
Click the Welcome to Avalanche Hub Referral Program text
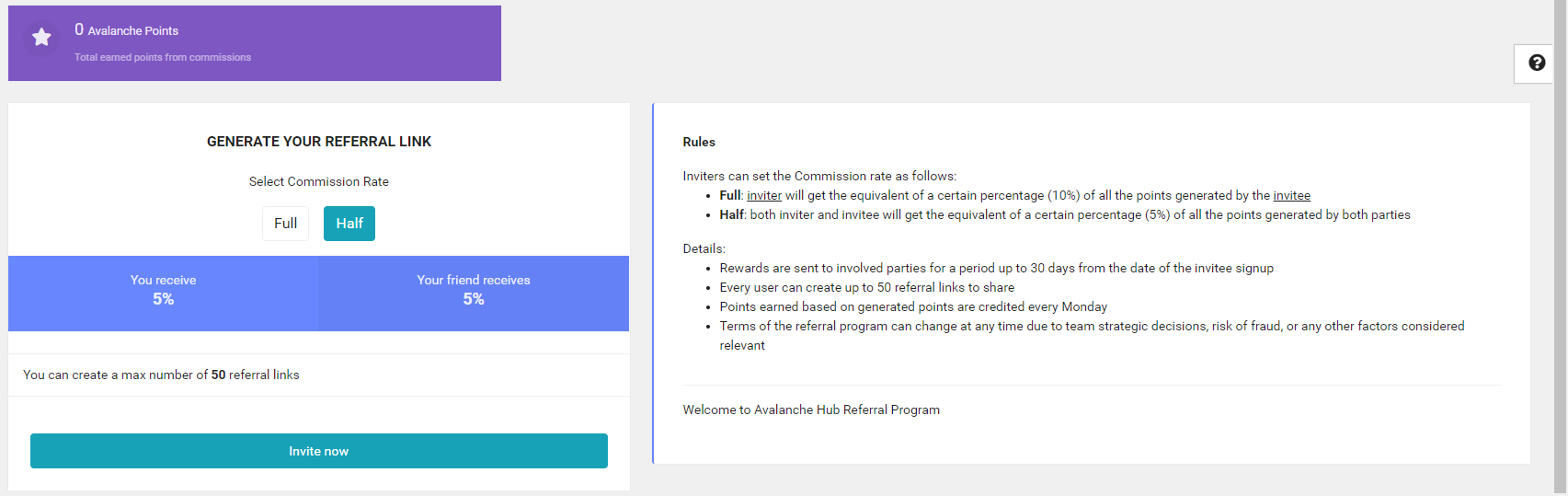811,410
